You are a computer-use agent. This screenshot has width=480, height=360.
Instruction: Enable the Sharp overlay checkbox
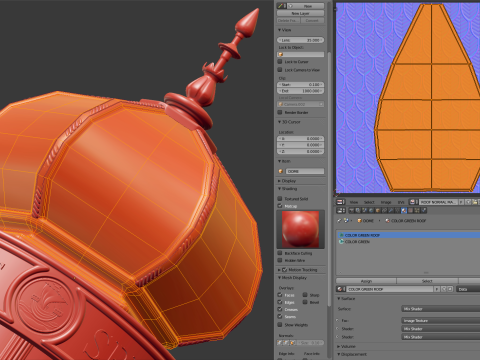[x=305, y=295]
